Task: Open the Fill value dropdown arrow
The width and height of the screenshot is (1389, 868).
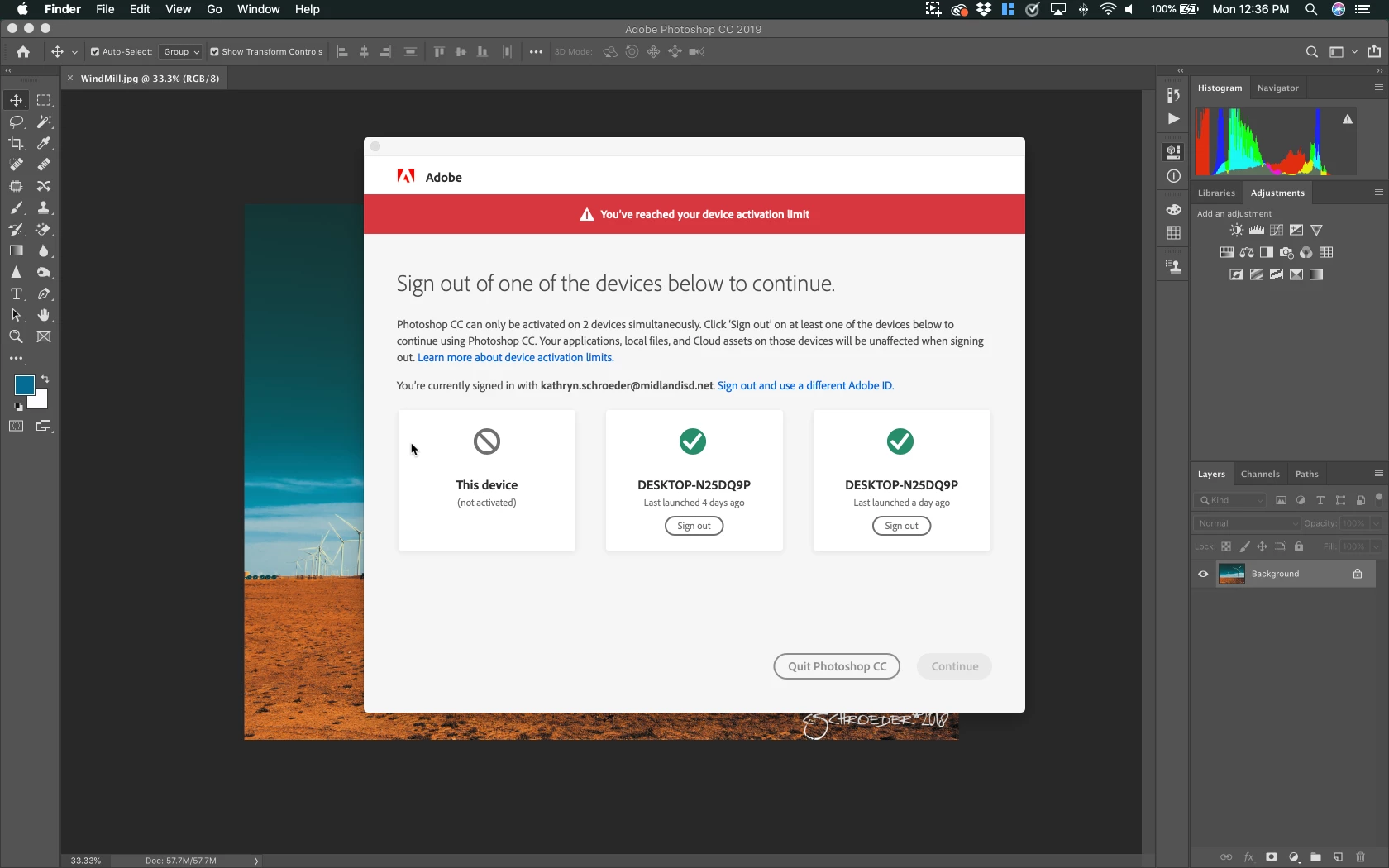Action: point(1376,546)
